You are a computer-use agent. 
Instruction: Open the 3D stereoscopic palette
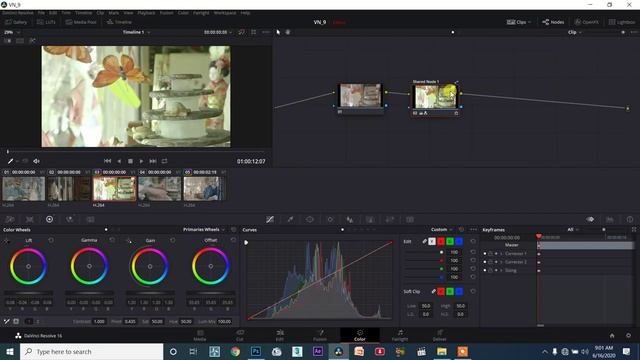[410, 219]
